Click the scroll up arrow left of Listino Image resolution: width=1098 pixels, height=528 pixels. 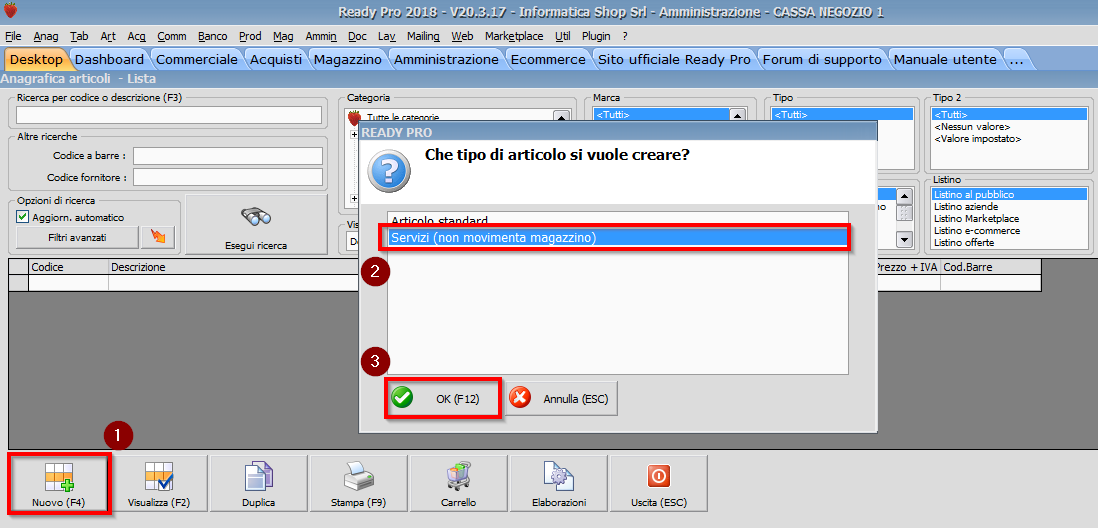(x=905, y=196)
